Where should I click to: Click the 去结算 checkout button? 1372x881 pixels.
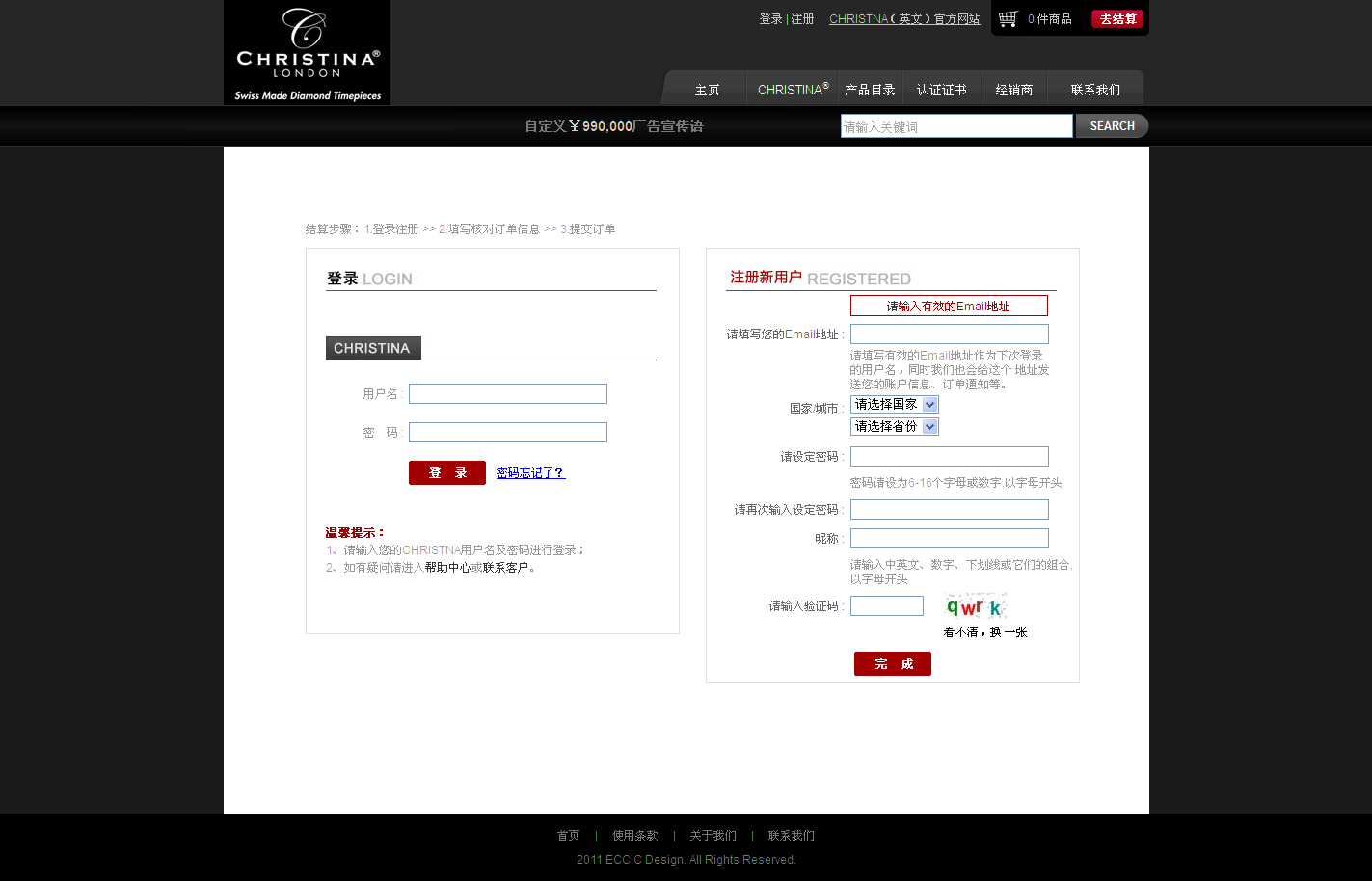click(x=1117, y=18)
